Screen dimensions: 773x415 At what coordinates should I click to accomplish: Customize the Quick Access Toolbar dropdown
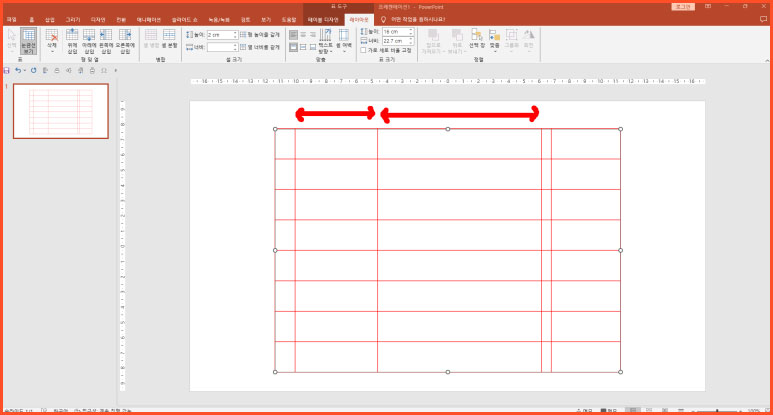[116, 70]
